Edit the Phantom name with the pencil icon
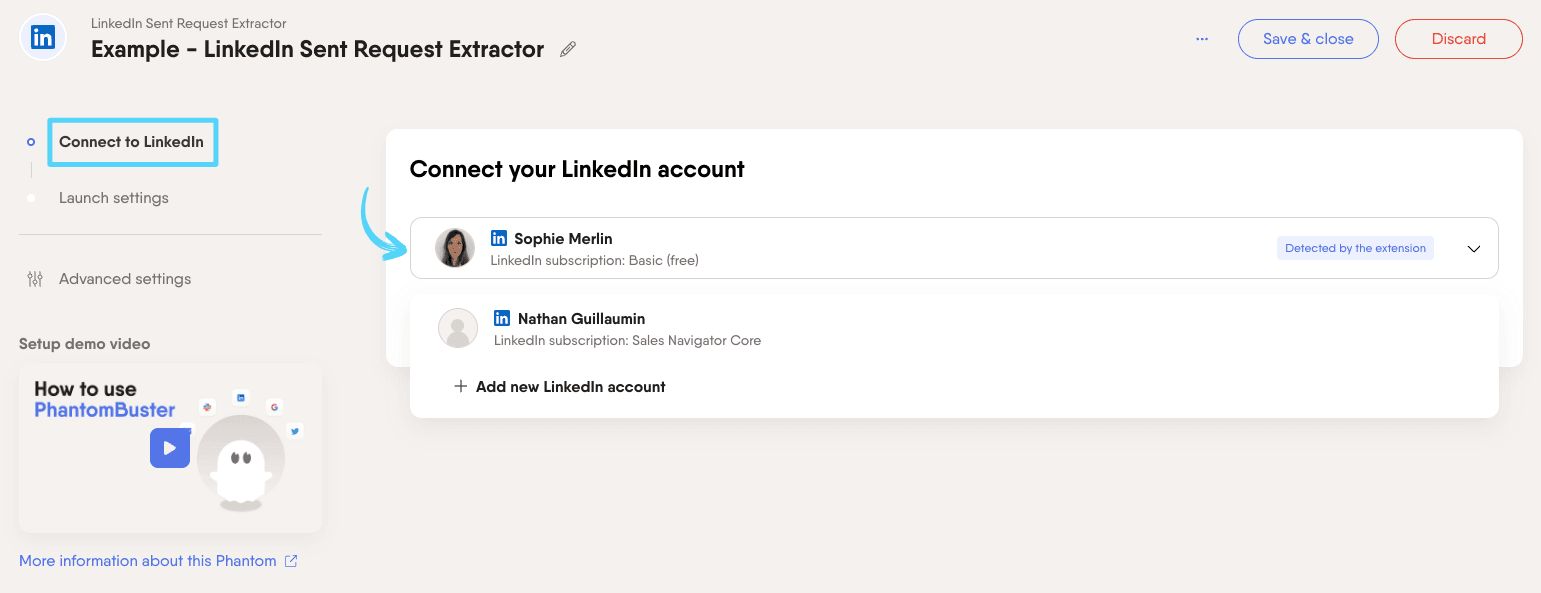The image size is (1541, 593). coord(568,49)
